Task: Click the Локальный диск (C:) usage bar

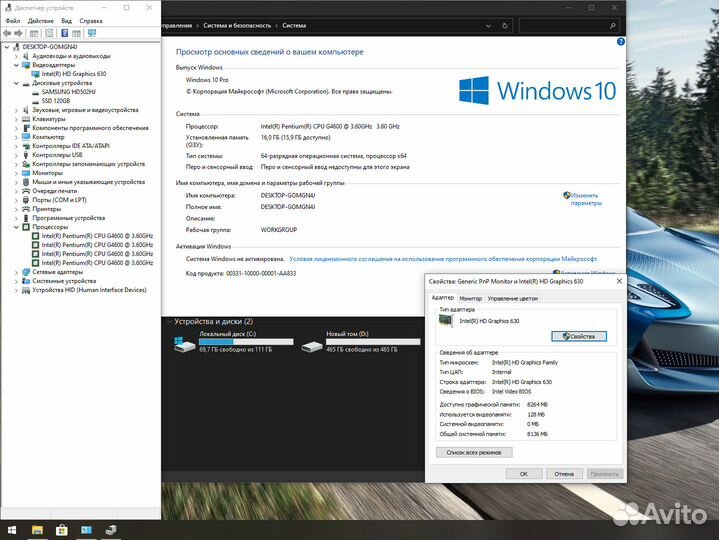Action: 246,342
